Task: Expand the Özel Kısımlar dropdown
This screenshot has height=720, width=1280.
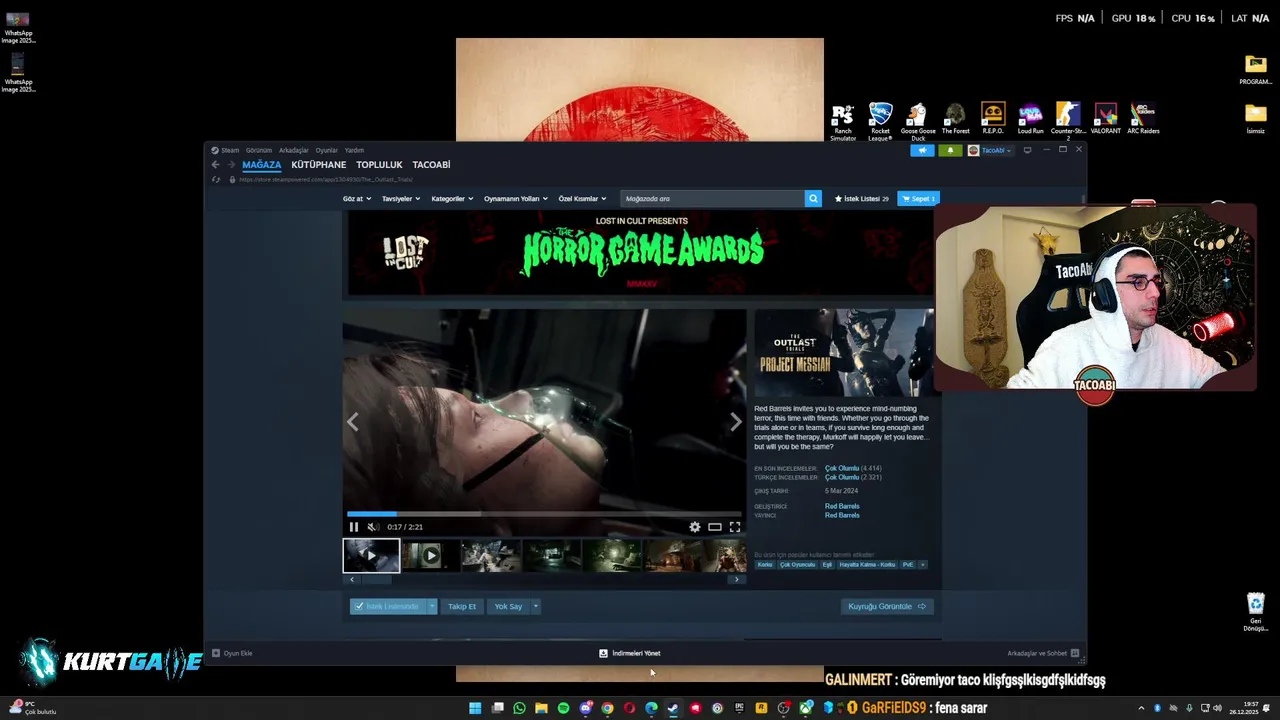Action: pyautogui.click(x=582, y=198)
